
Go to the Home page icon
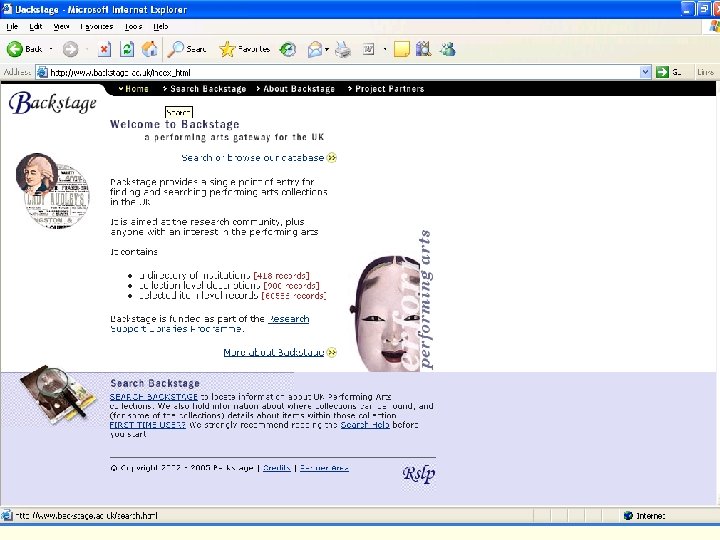coord(149,49)
